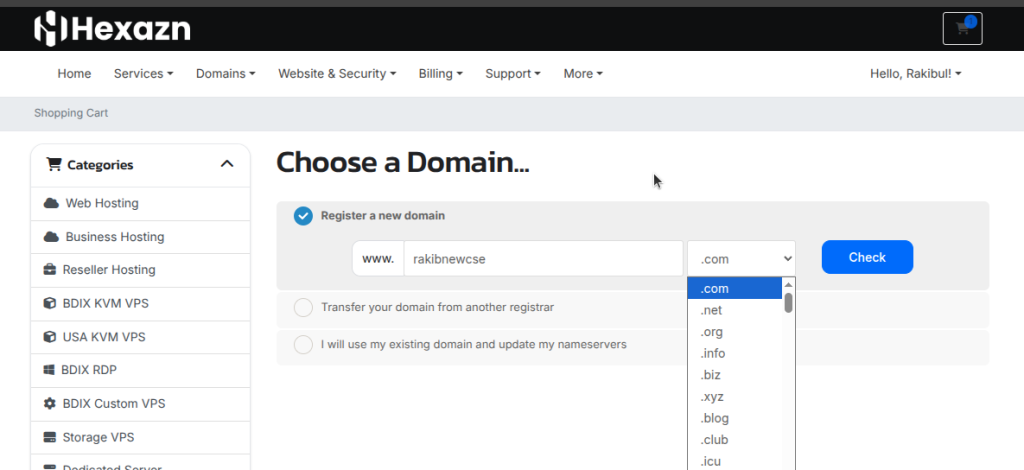1024x470 pixels.
Task: Choose .biz in the extension list
Action: tap(735, 375)
